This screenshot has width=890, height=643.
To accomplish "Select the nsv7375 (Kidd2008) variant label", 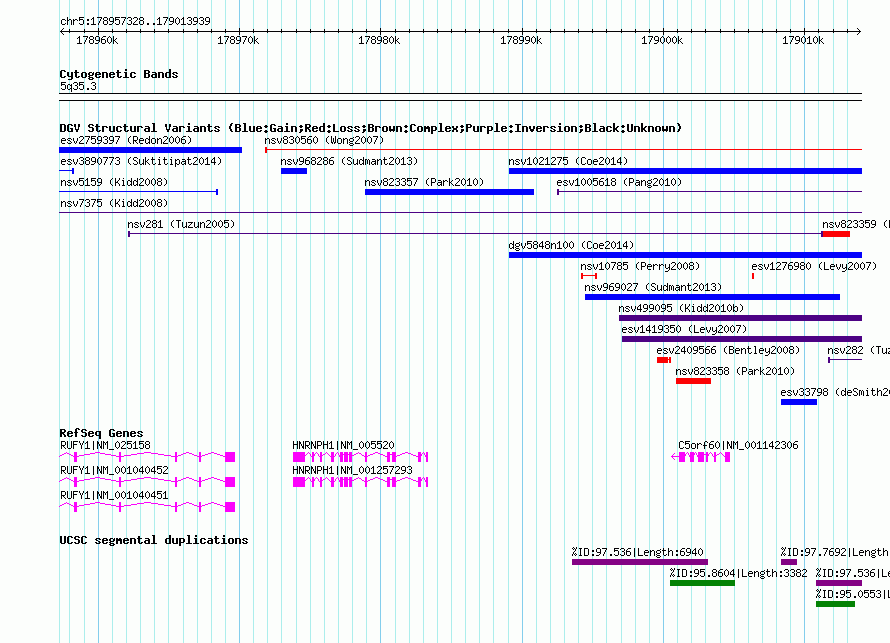I will coord(114,203).
